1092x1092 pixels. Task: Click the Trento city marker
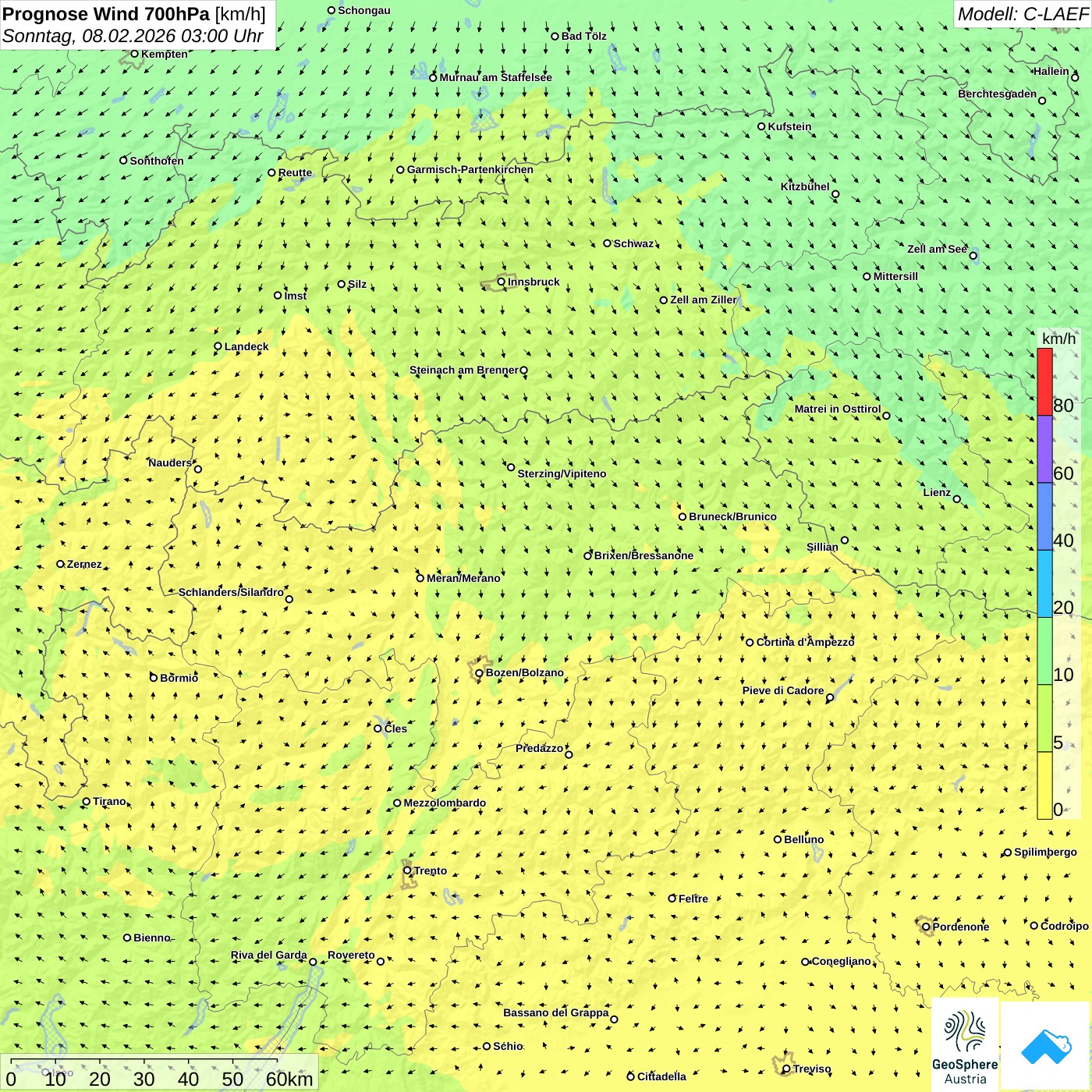[x=407, y=870]
